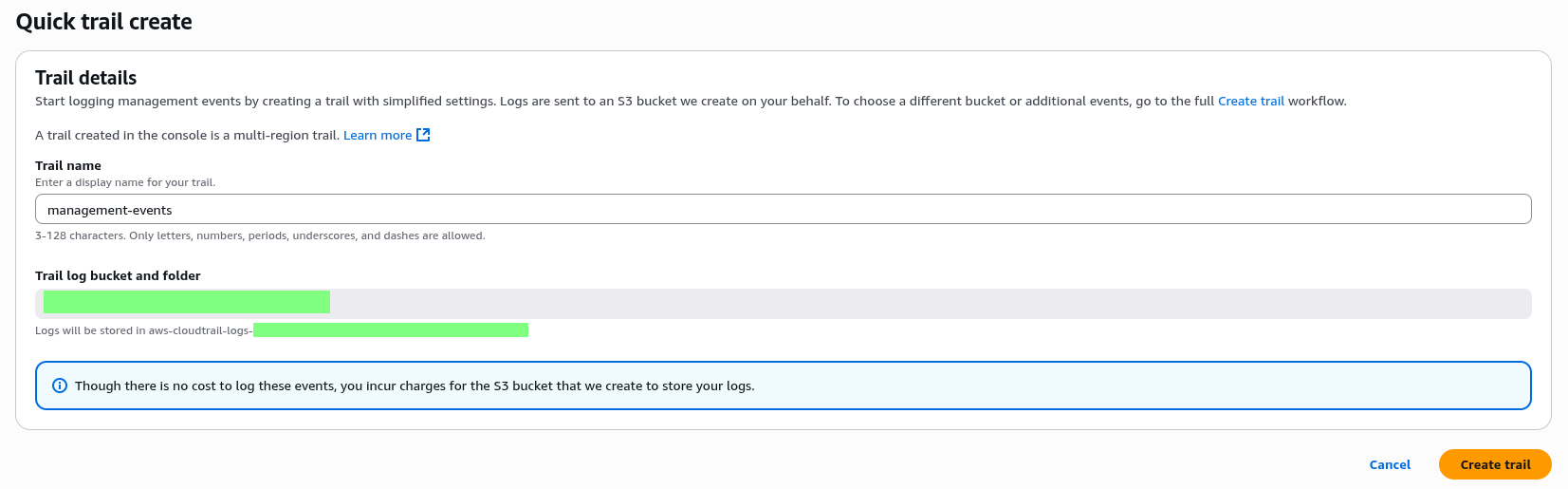Click the external link icon beside Learn more

[424, 135]
